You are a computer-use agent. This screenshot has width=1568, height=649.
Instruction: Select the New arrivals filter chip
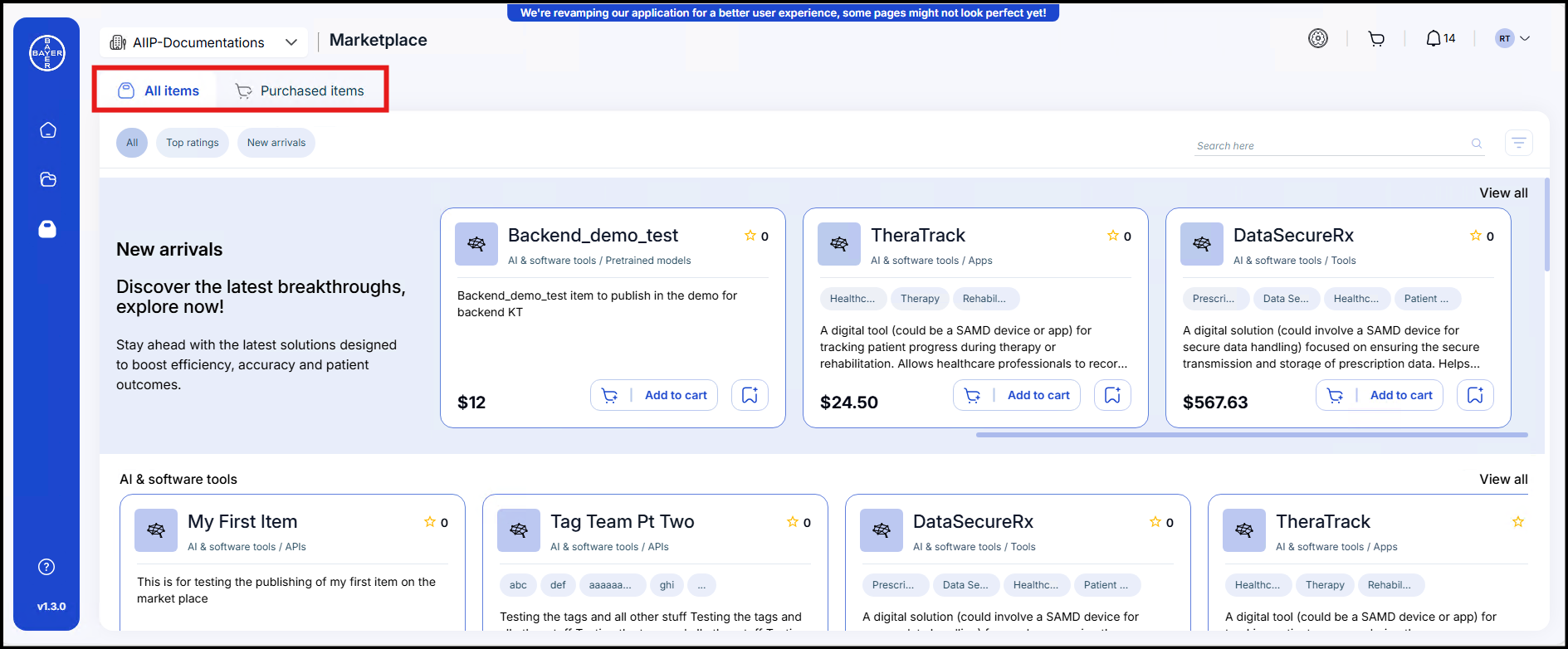coord(276,143)
